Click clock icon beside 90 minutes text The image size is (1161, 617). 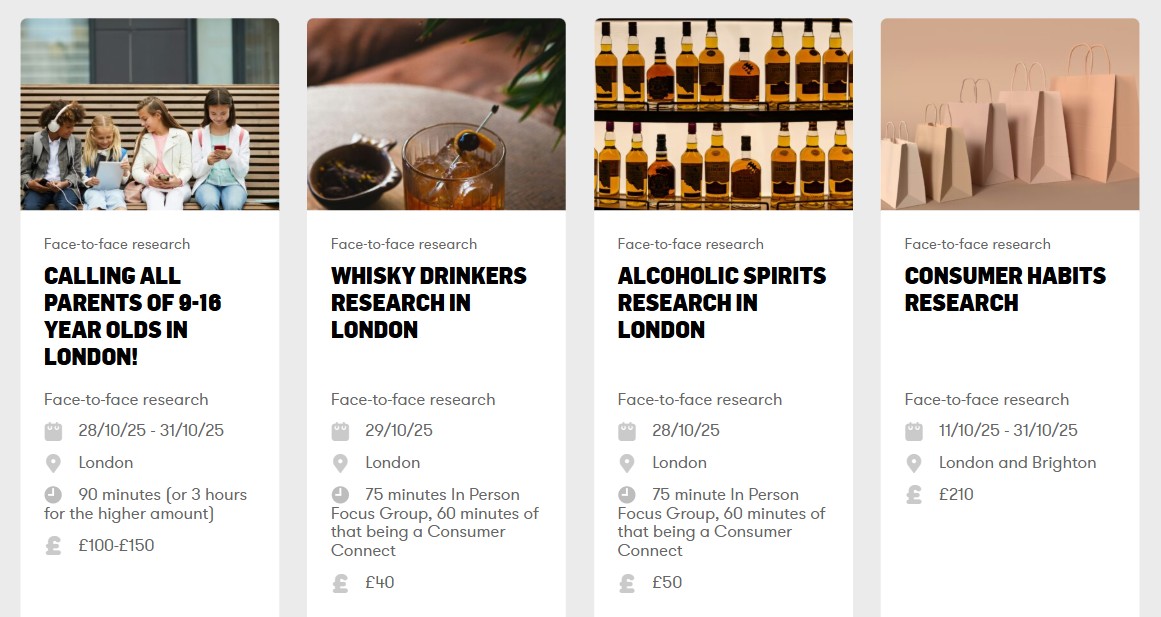[x=53, y=494]
